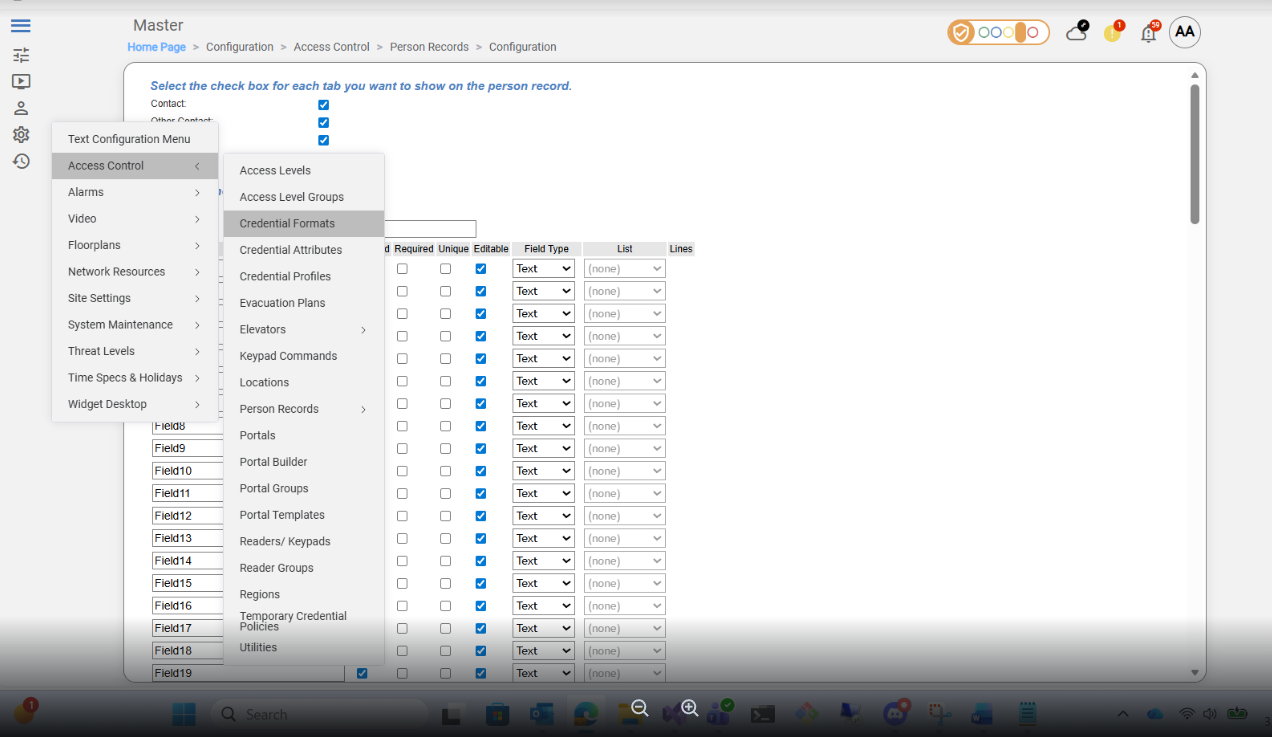Viewport: 1272px width, 737px height.
Task: Click the yellow warning alert icon
Action: (1112, 33)
